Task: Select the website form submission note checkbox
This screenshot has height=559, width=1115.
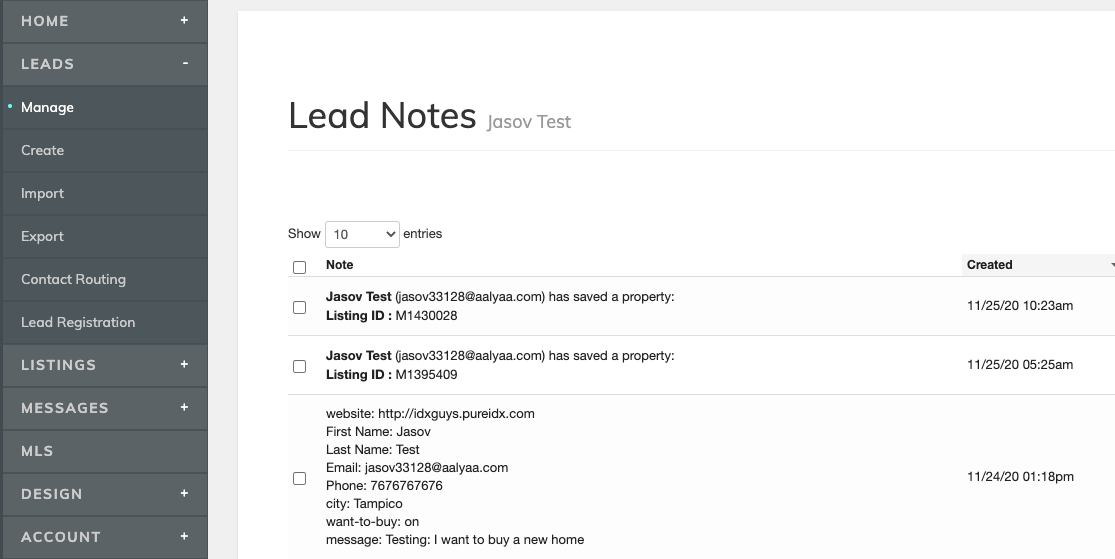Action: coord(299,478)
